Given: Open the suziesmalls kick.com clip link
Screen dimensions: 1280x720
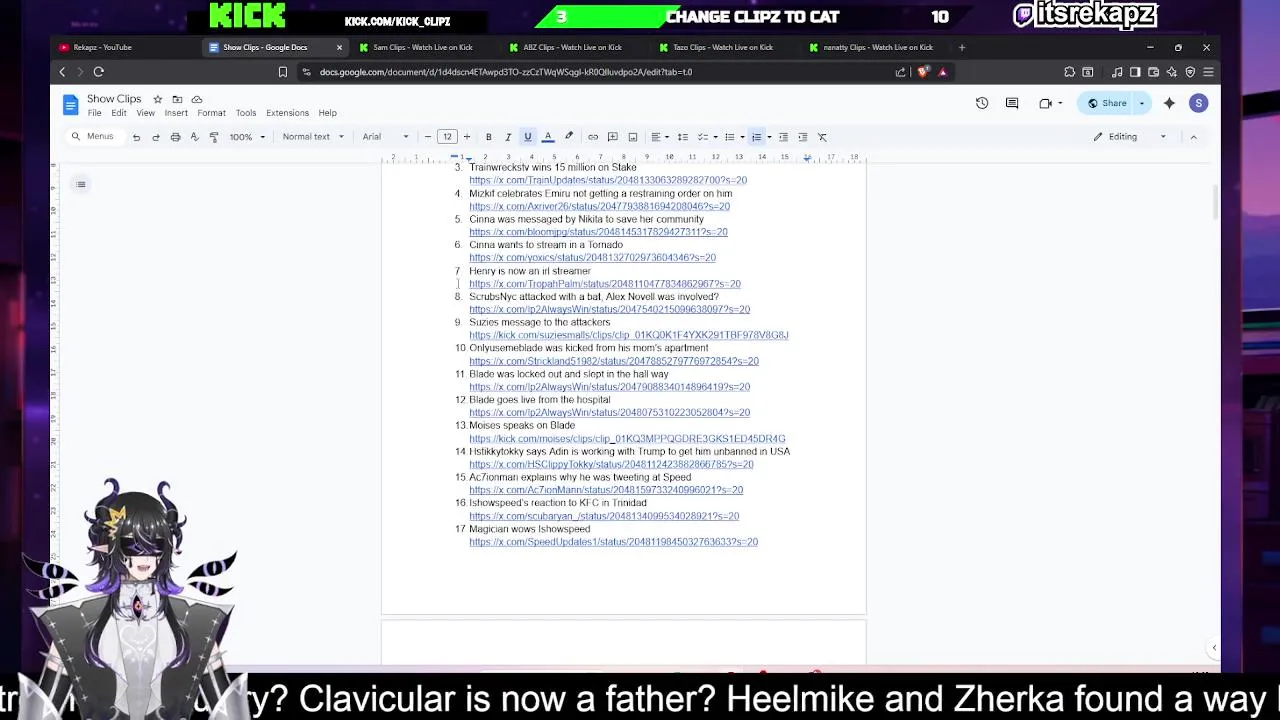Looking at the screenshot, I should coord(628,335).
